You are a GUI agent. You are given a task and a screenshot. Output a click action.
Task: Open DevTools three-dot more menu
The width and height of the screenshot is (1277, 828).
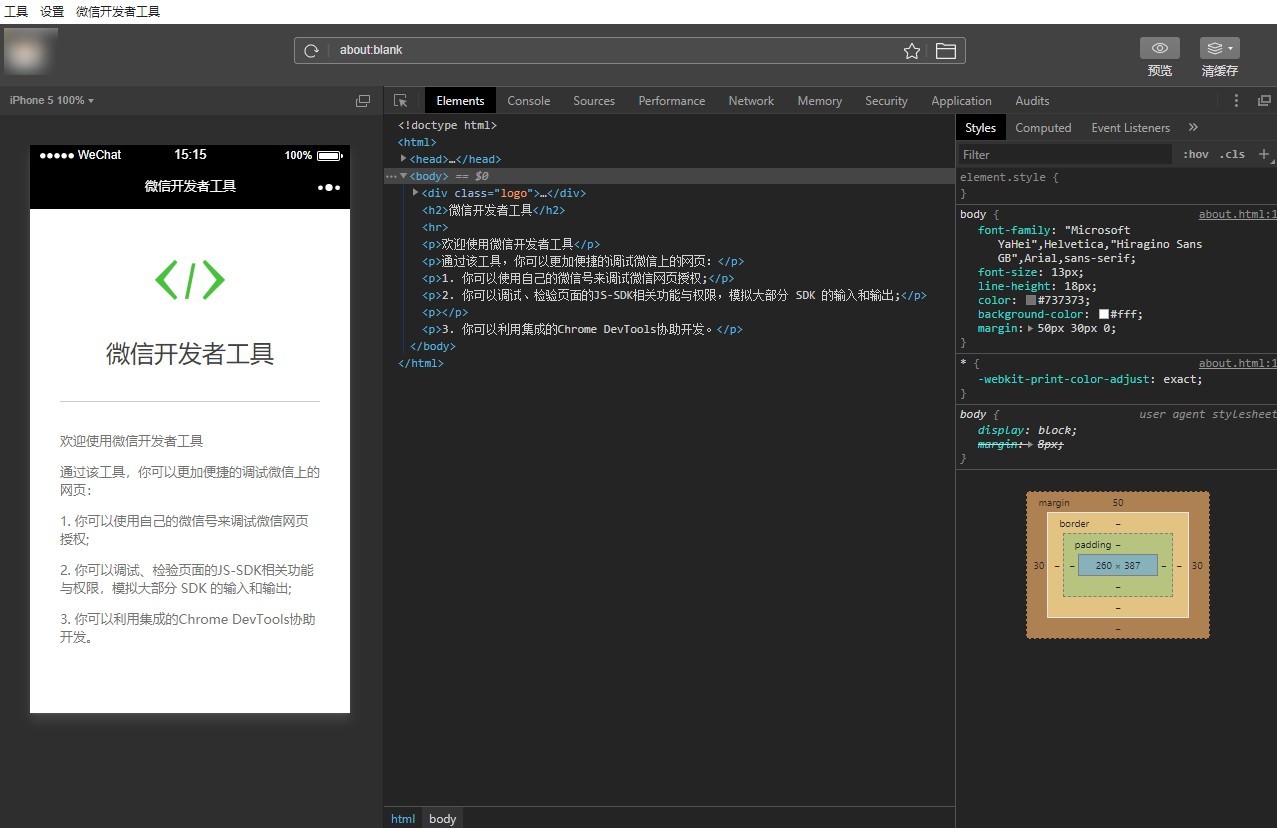(x=1236, y=101)
